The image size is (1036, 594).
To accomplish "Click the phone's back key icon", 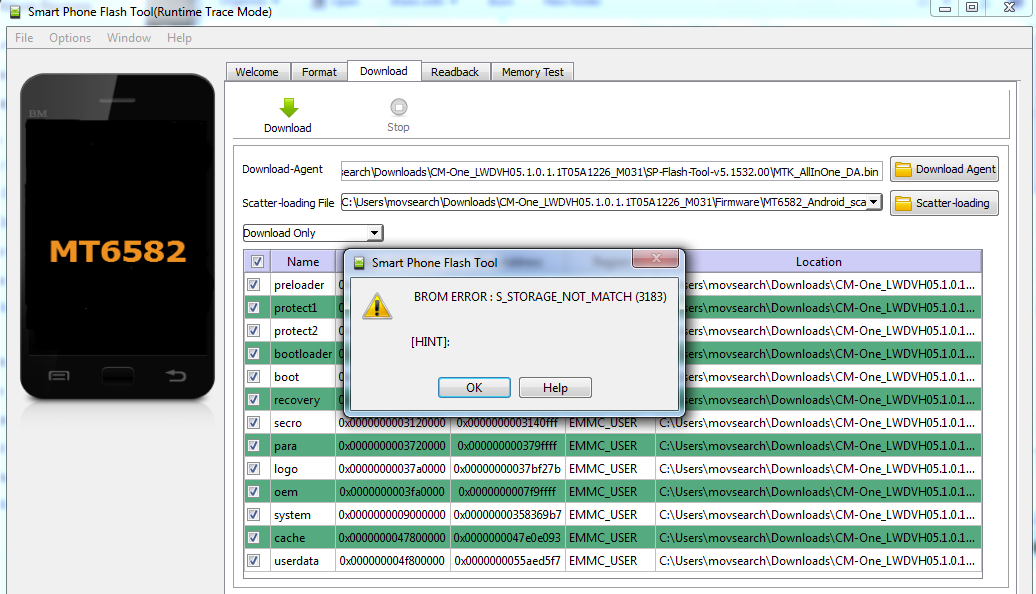I will click(x=176, y=376).
